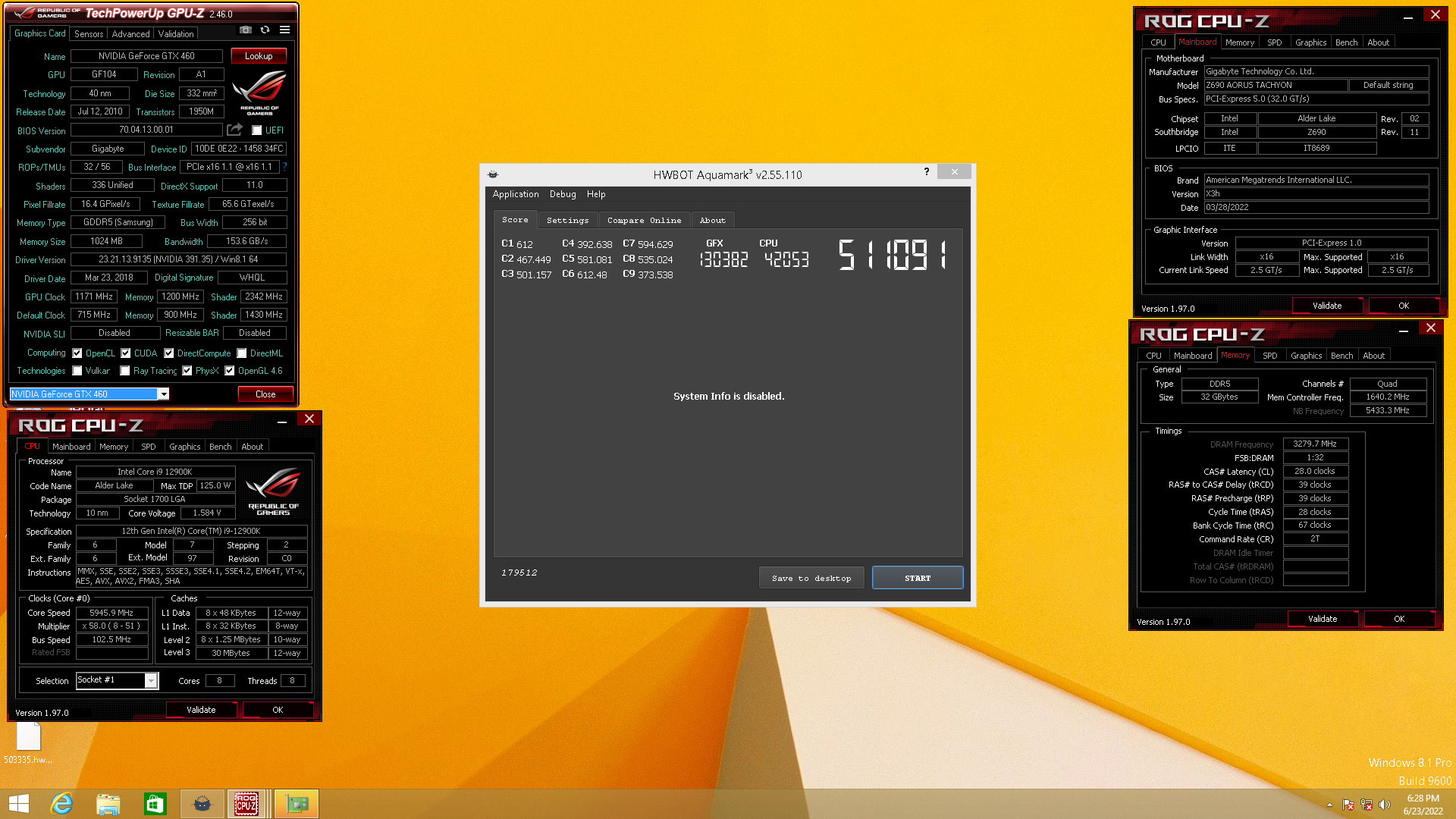Open SPD tab in CPU-Z Mainboard window
Screen dimensions: 1456x819
point(1275,42)
